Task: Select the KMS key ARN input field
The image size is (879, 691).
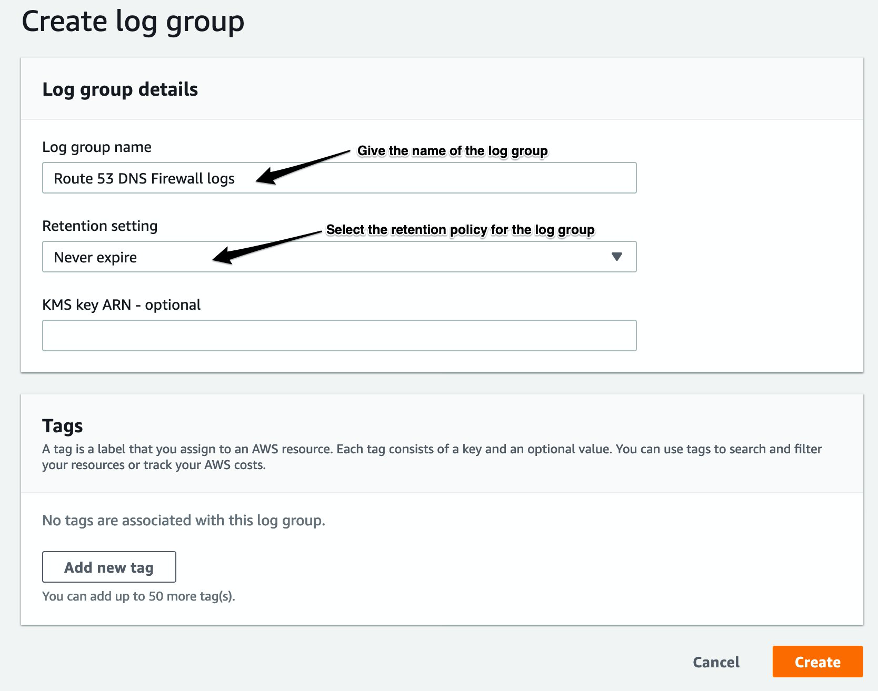Action: point(339,335)
